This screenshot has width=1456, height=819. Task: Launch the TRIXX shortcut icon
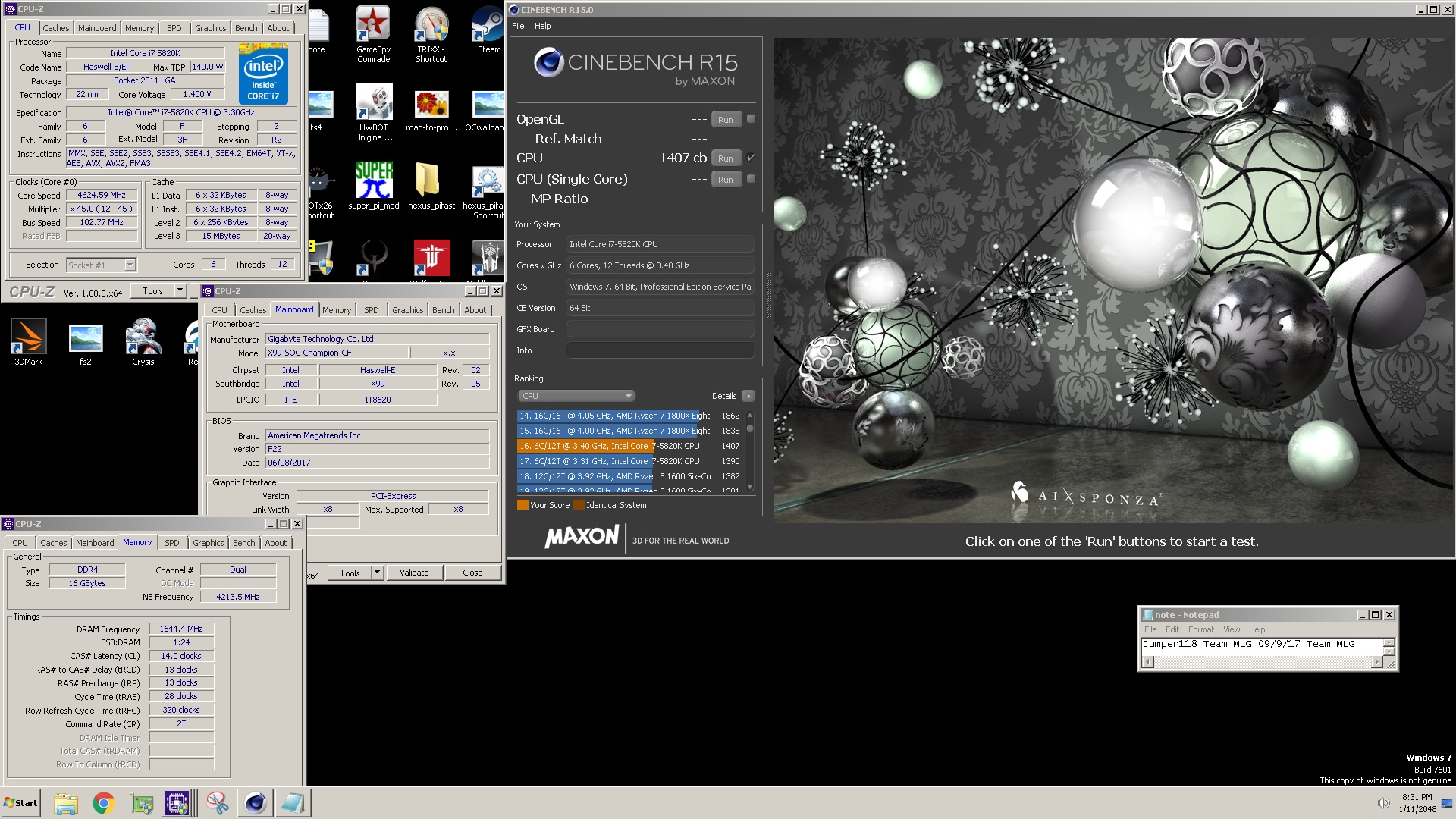pos(431,34)
